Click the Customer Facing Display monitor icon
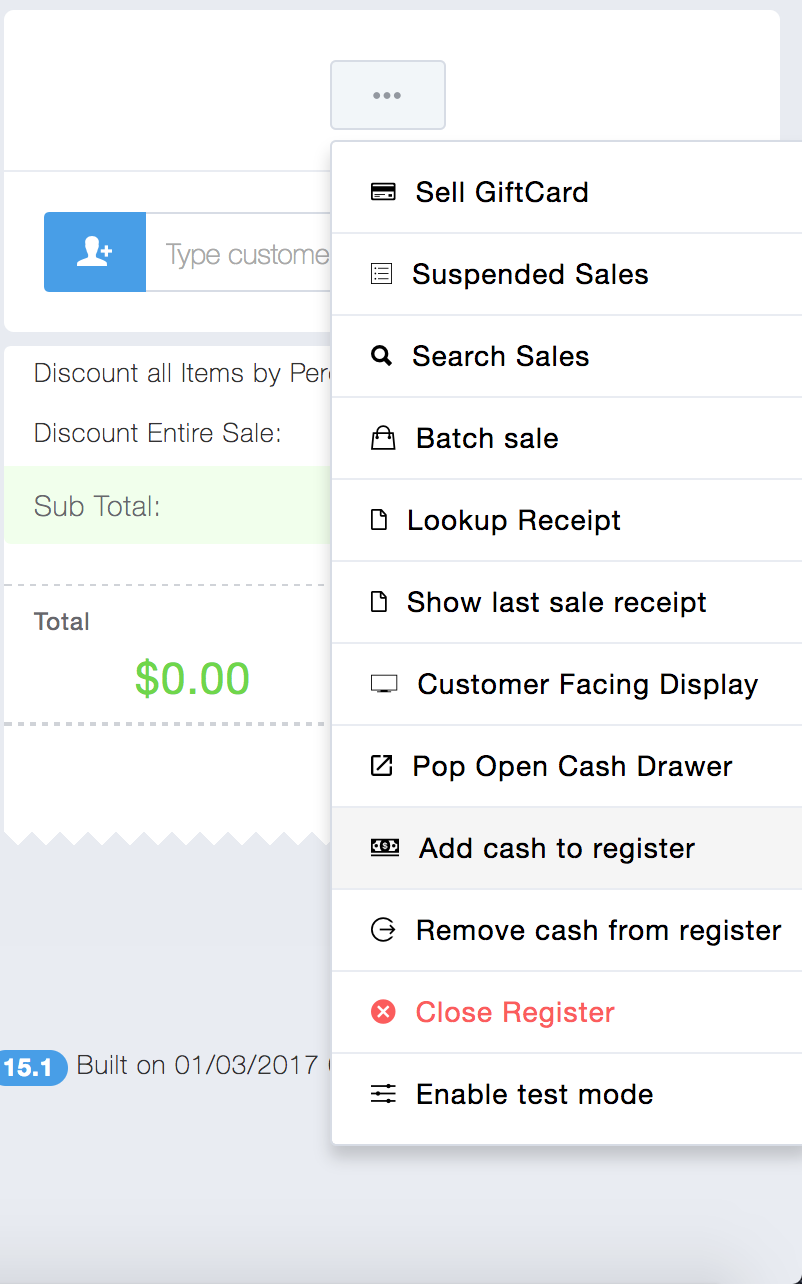This screenshot has height=1284, width=802. point(384,684)
